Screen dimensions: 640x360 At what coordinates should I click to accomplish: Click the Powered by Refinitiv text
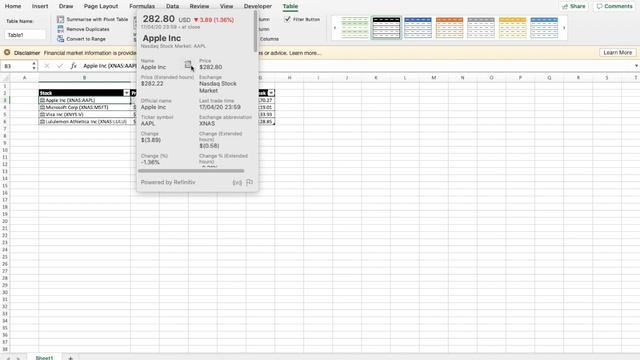pos(168,182)
